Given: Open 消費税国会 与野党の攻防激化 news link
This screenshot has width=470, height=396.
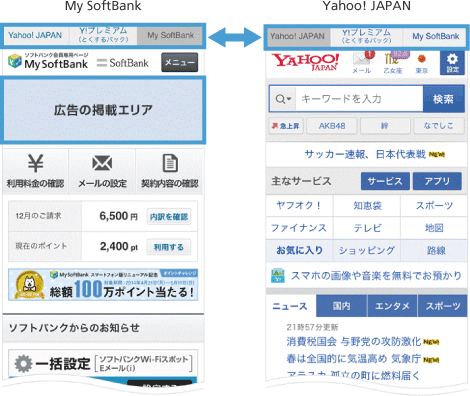Looking at the screenshot, I should coord(354,342).
